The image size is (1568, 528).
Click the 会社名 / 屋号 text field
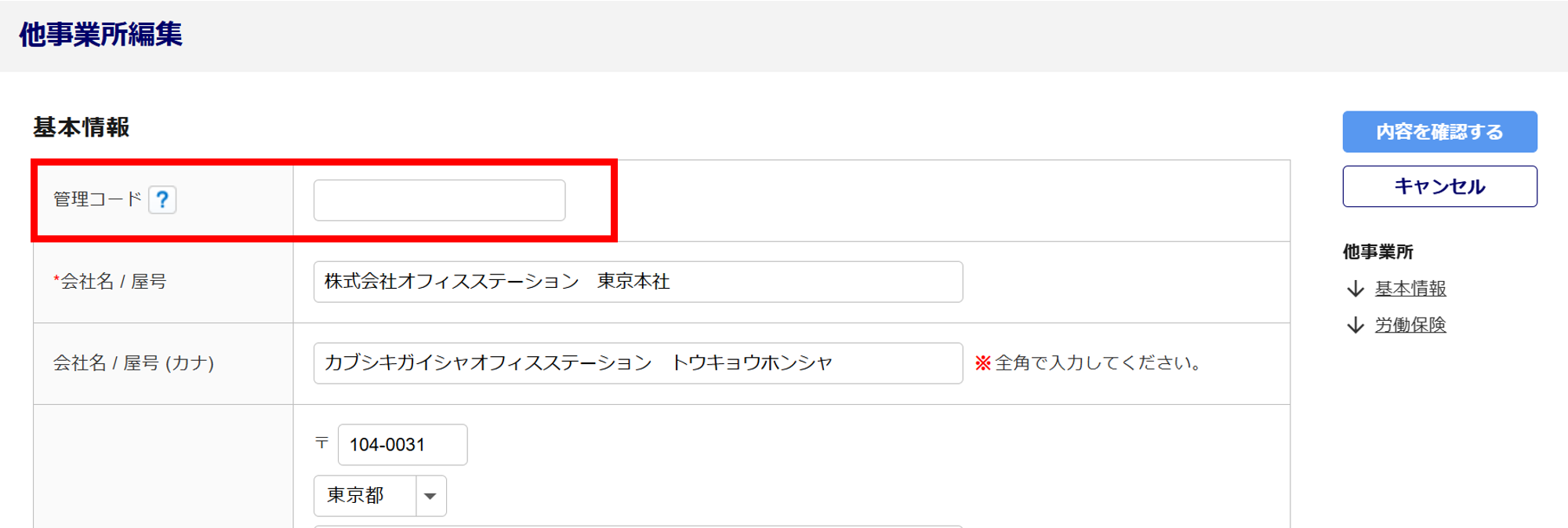tap(637, 282)
